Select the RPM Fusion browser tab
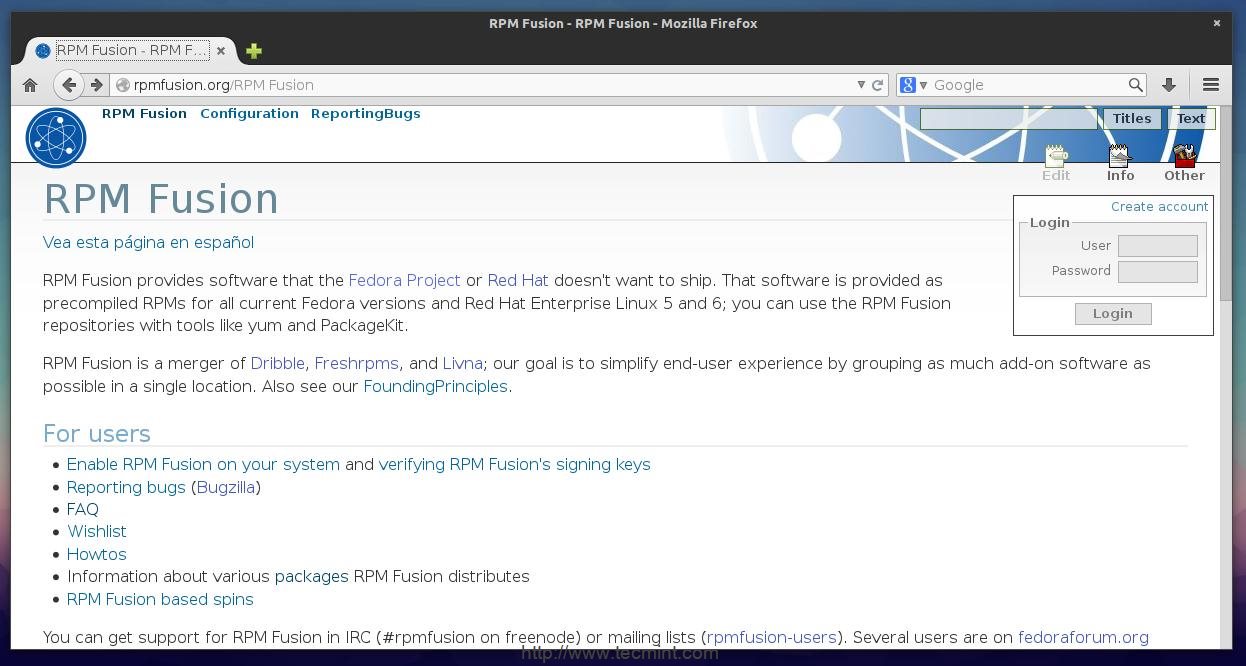 point(131,50)
